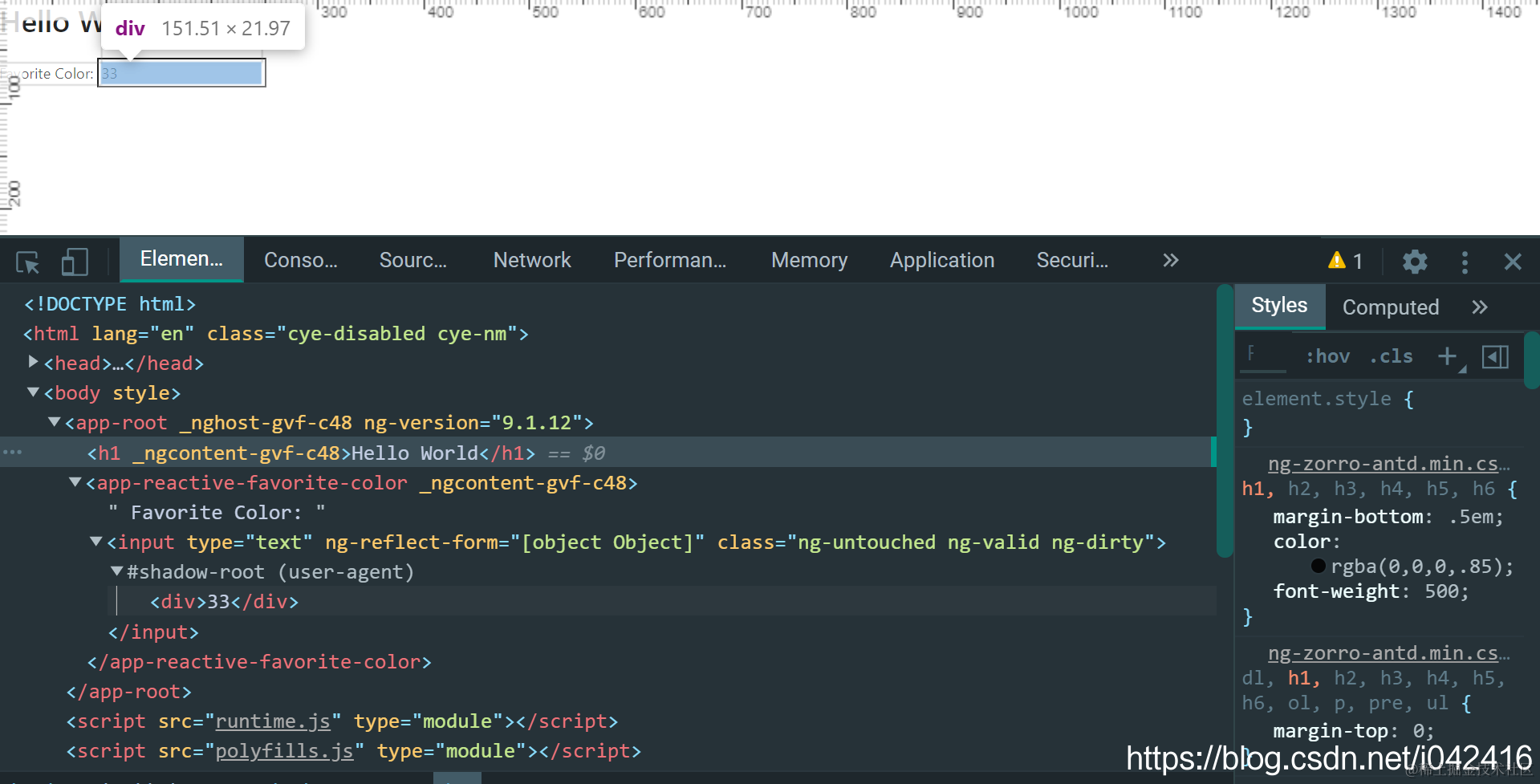Viewport: 1540px width, 784px height.
Task: Click the margin-top 0 declaration
Action: click(1353, 731)
